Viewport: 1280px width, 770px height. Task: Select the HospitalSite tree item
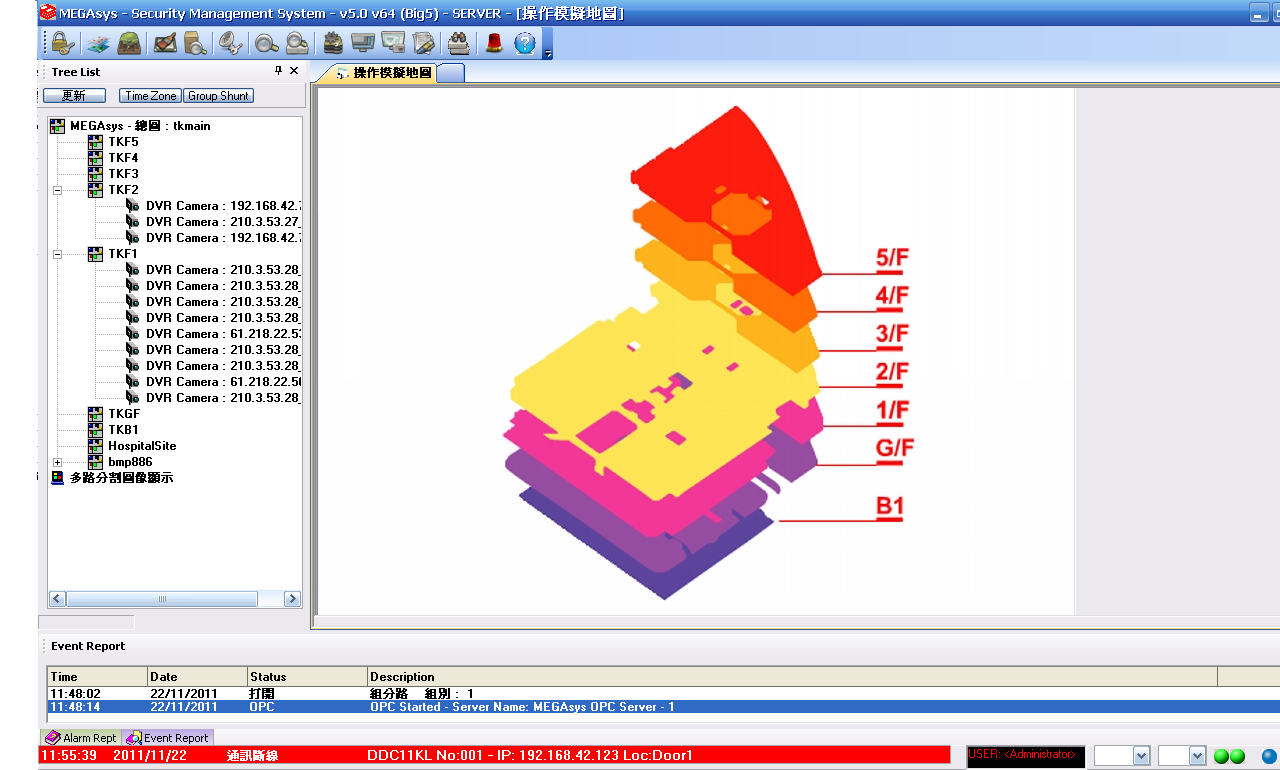[x=142, y=446]
